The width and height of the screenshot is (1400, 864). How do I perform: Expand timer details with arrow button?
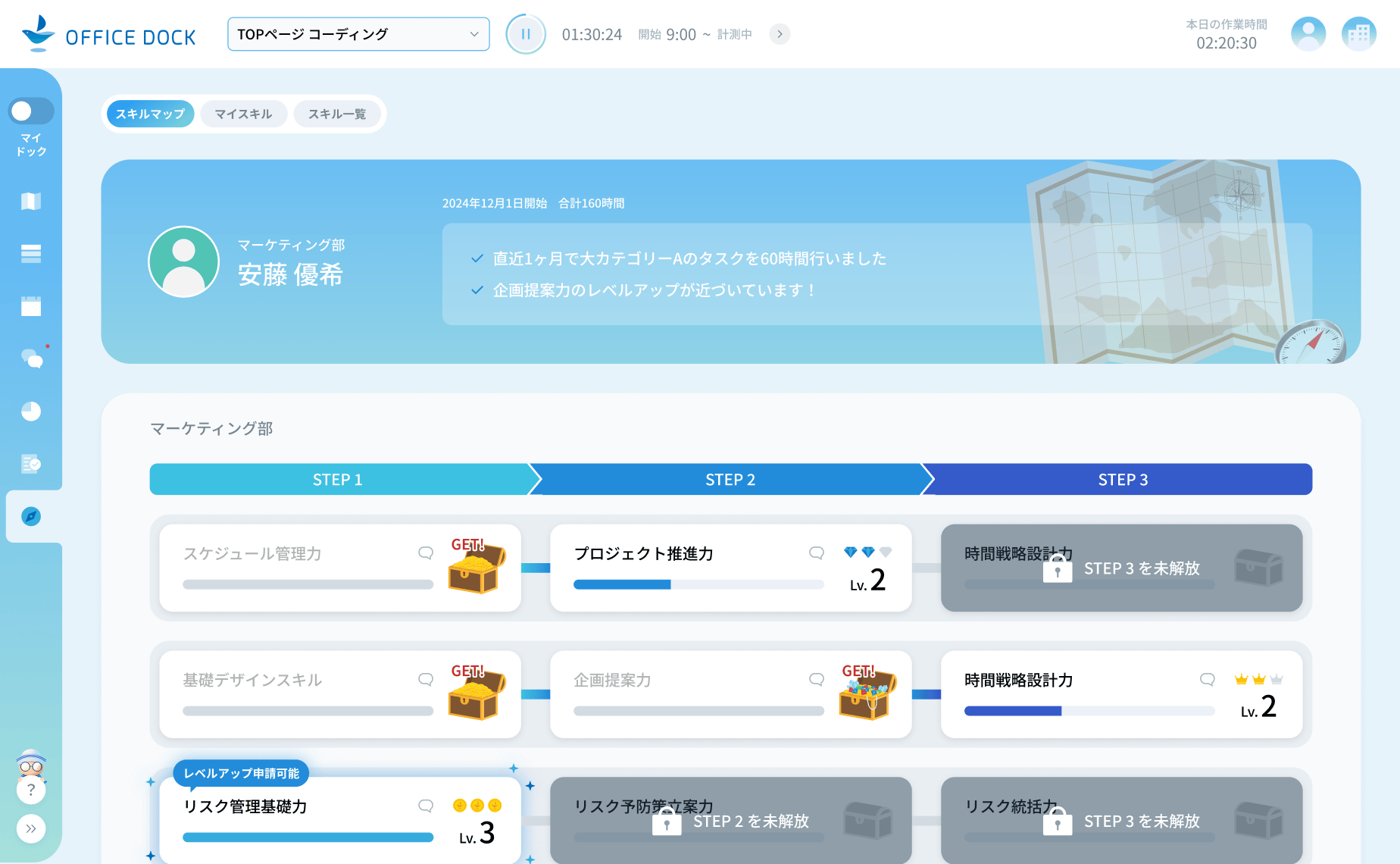click(x=780, y=34)
